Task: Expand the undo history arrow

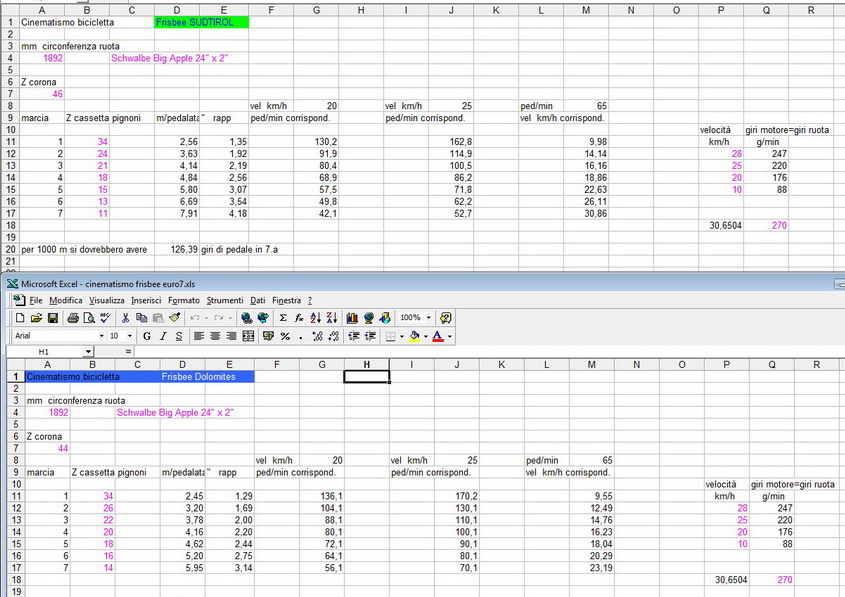Action: click(206, 318)
